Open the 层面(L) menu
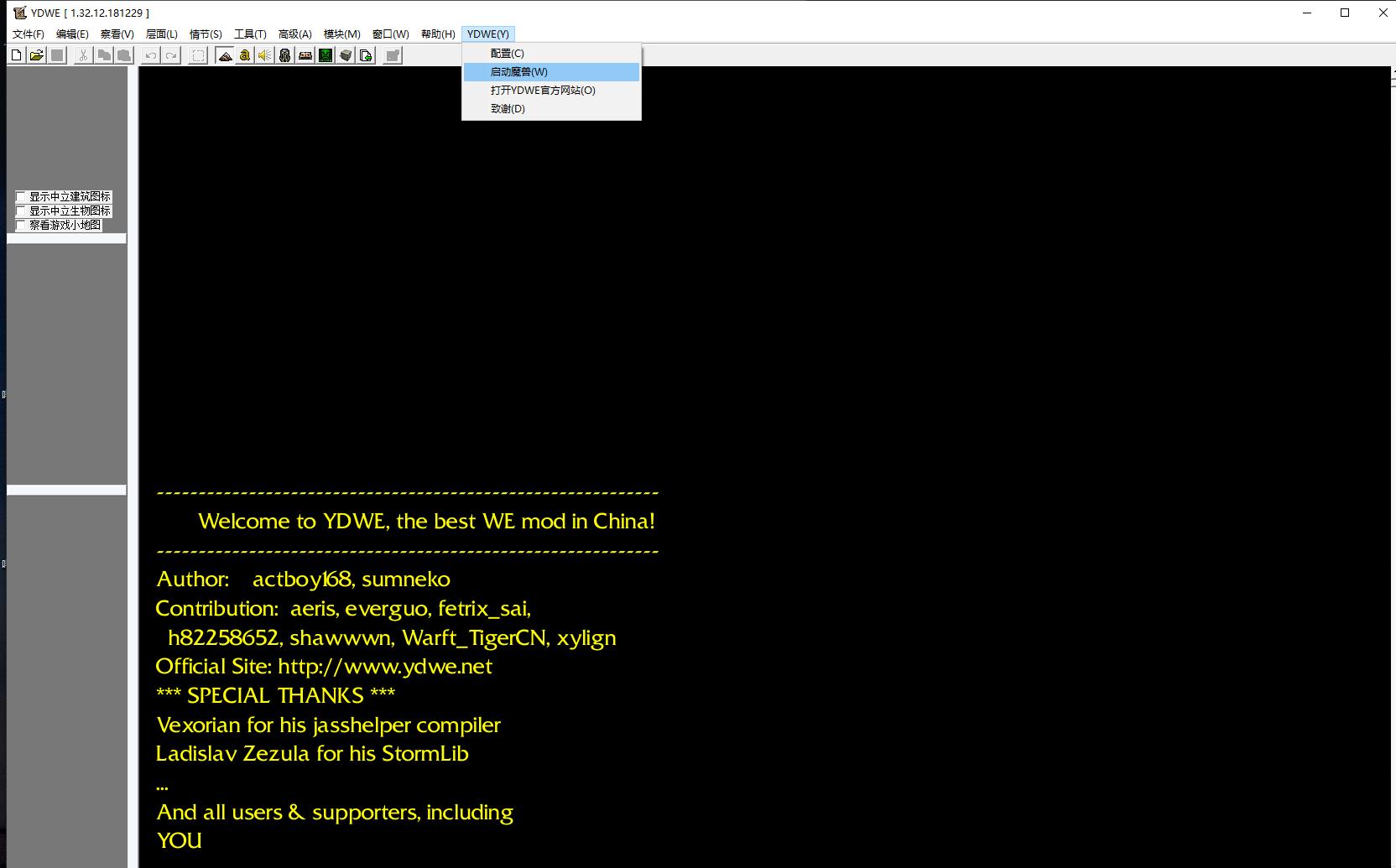The image size is (1396, 868). 162,34
